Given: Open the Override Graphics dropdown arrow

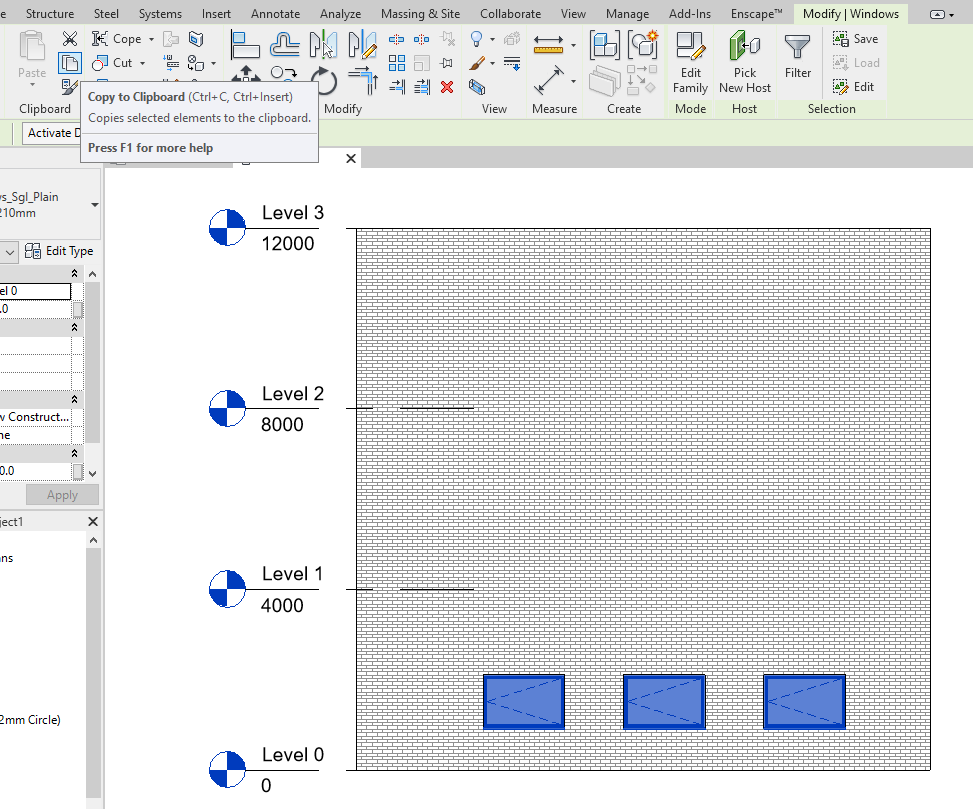Looking at the screenshot, I should pos(493,63).
